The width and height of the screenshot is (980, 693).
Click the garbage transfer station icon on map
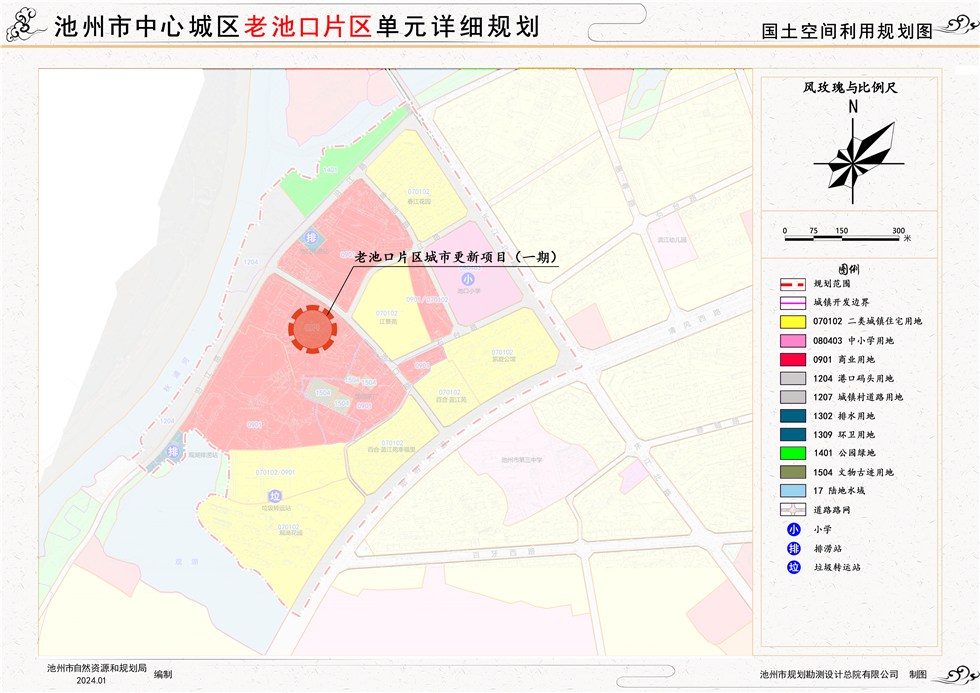(x=274, y=496)
